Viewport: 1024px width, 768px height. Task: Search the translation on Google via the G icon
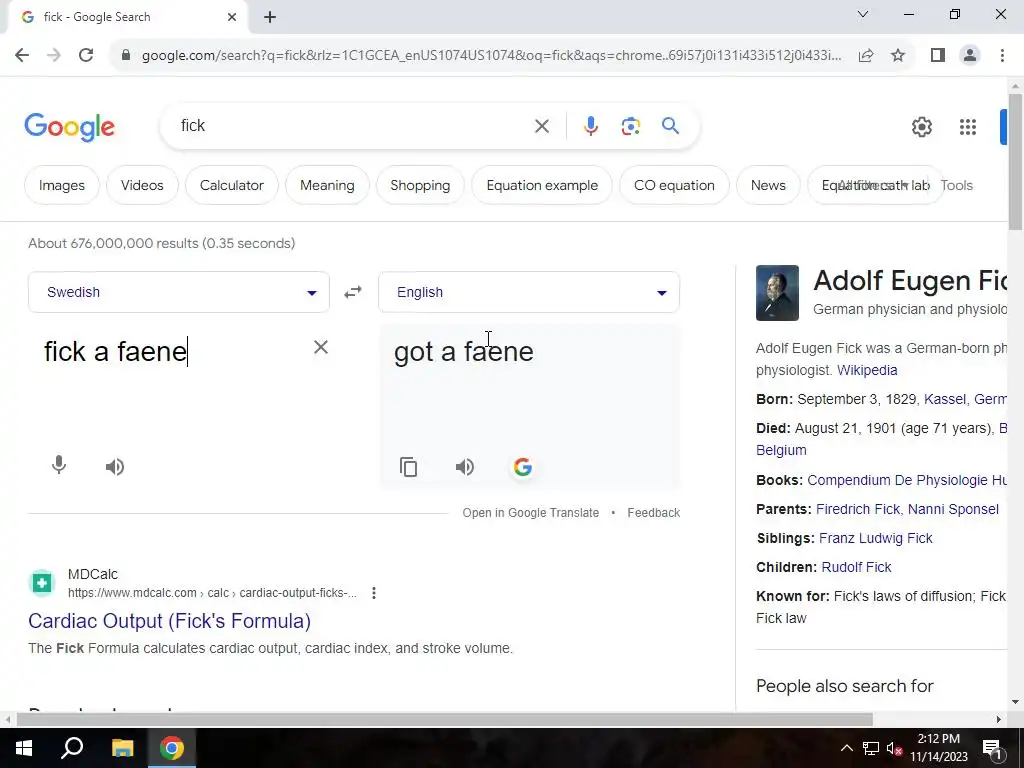pyautogui.click(x=522, y=467)
